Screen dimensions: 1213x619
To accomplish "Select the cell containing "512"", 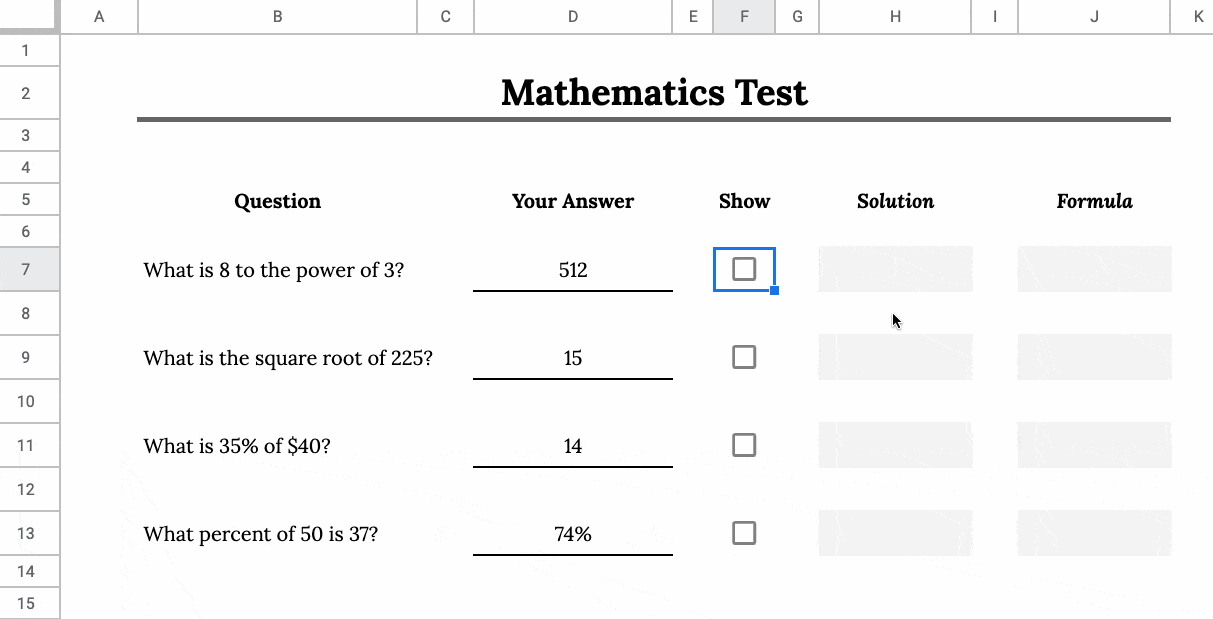I will point(572,269).
